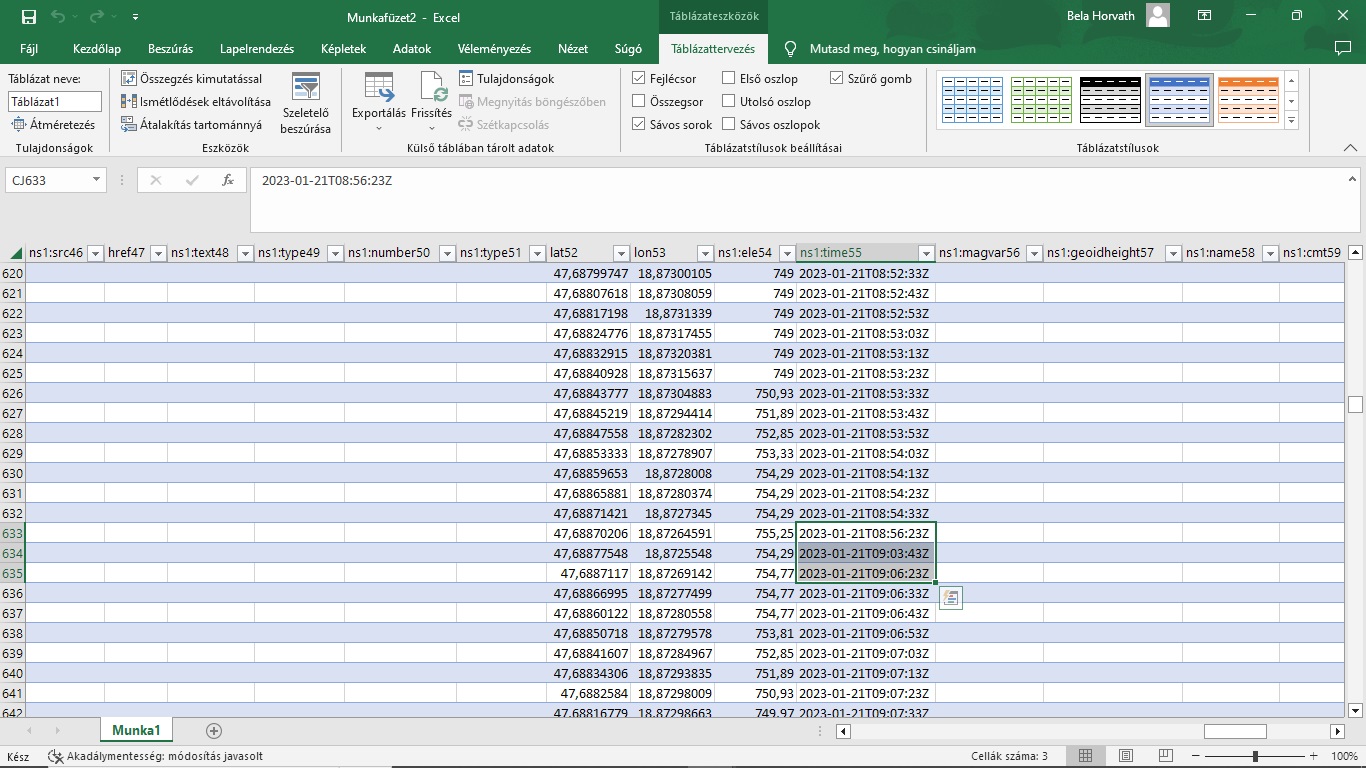Screen dimensions: 1366x768
Task: Switch to Normal view icon
Action: [x=1085, y=756]
